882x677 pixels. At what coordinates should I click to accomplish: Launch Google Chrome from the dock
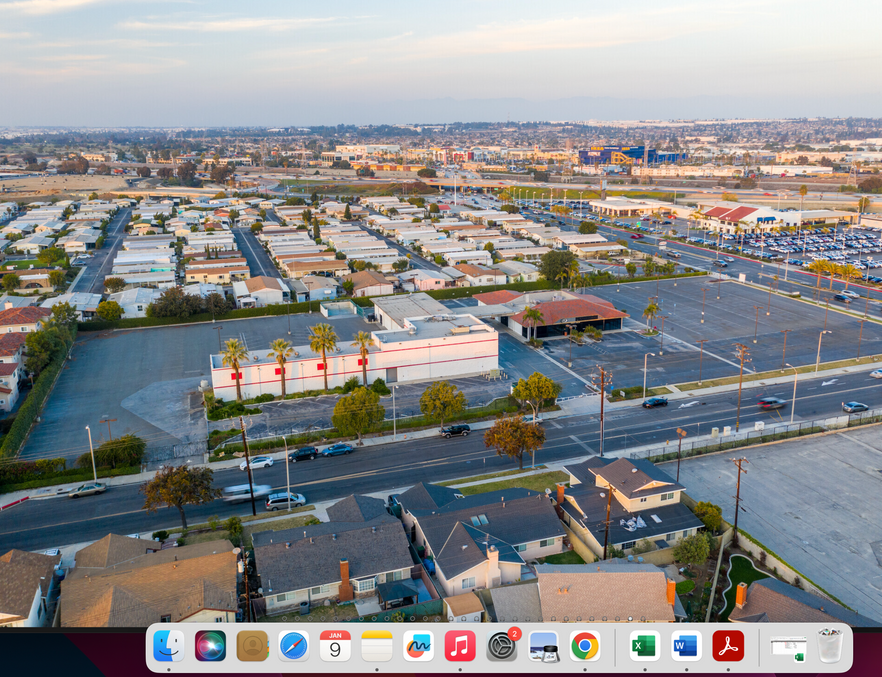pyautogui.click(x=585, y=646)
